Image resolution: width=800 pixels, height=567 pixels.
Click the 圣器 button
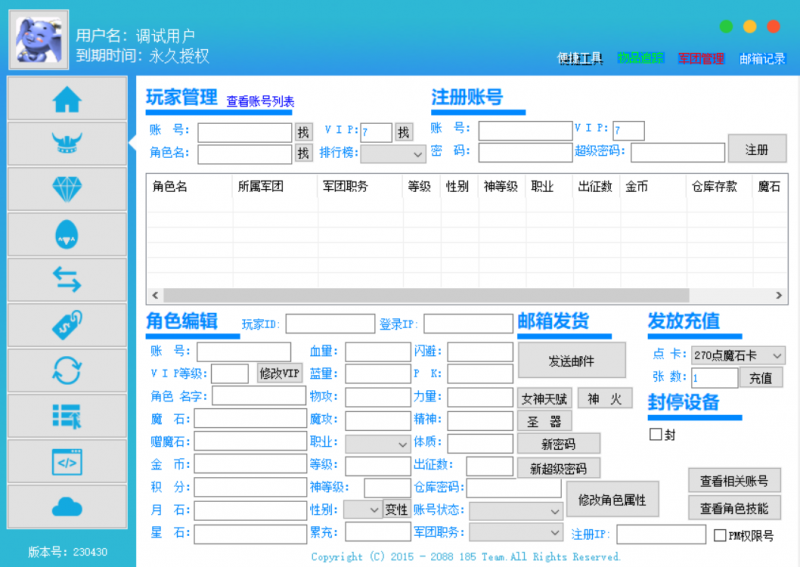click(544, 421)
